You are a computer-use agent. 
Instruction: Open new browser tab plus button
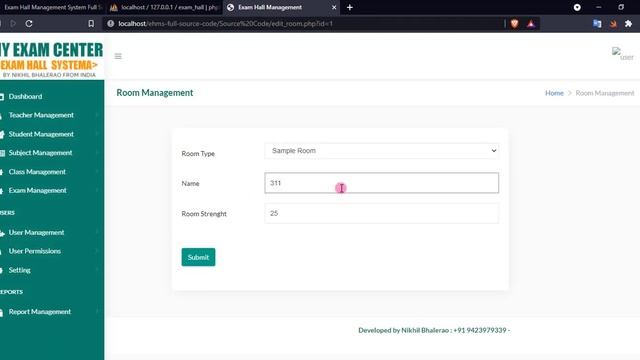pos(350,7)
